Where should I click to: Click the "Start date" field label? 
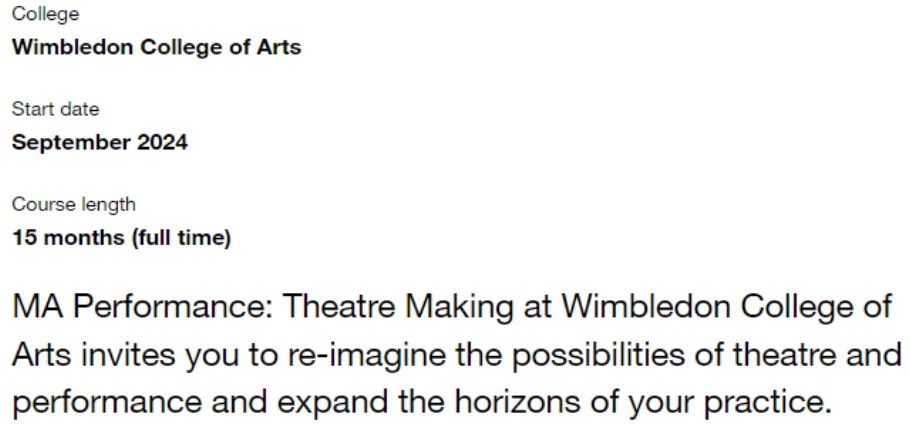pyautogui.click(x=56, y=109)
